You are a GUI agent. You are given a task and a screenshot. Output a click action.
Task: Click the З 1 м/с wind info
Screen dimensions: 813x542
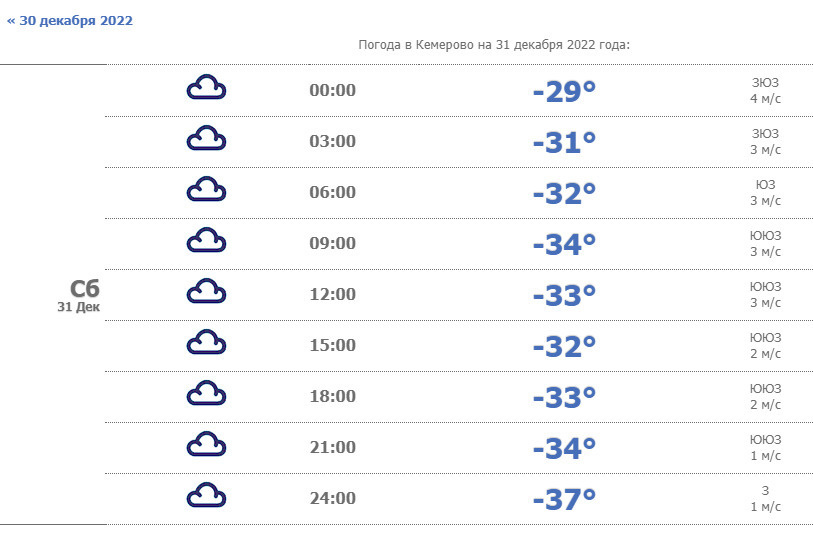[765, 498]
